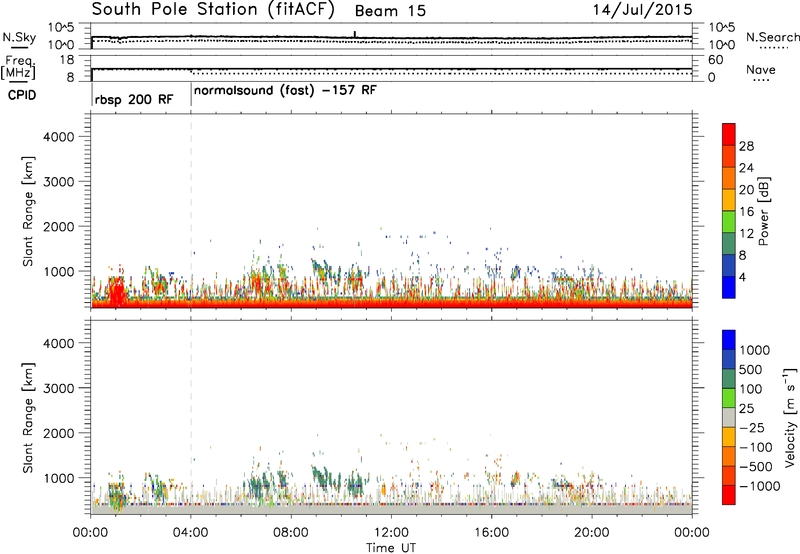Viewport: 800px width, 554px height.
Task: Click the 'Power [dB]' colorbar label
Action: [x=763, y=211]
